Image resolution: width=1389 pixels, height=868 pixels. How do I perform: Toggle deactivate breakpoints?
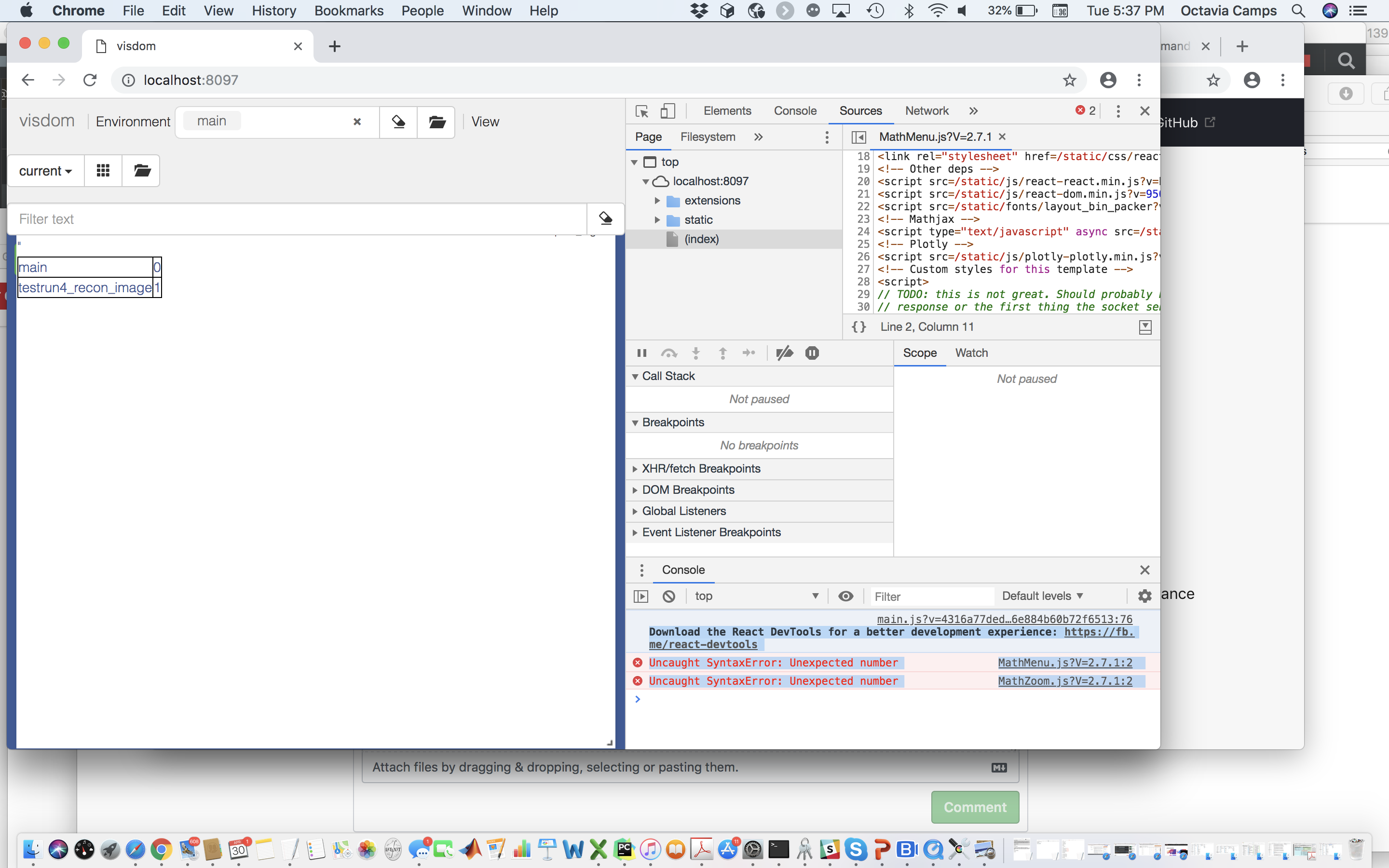(785, 353)
